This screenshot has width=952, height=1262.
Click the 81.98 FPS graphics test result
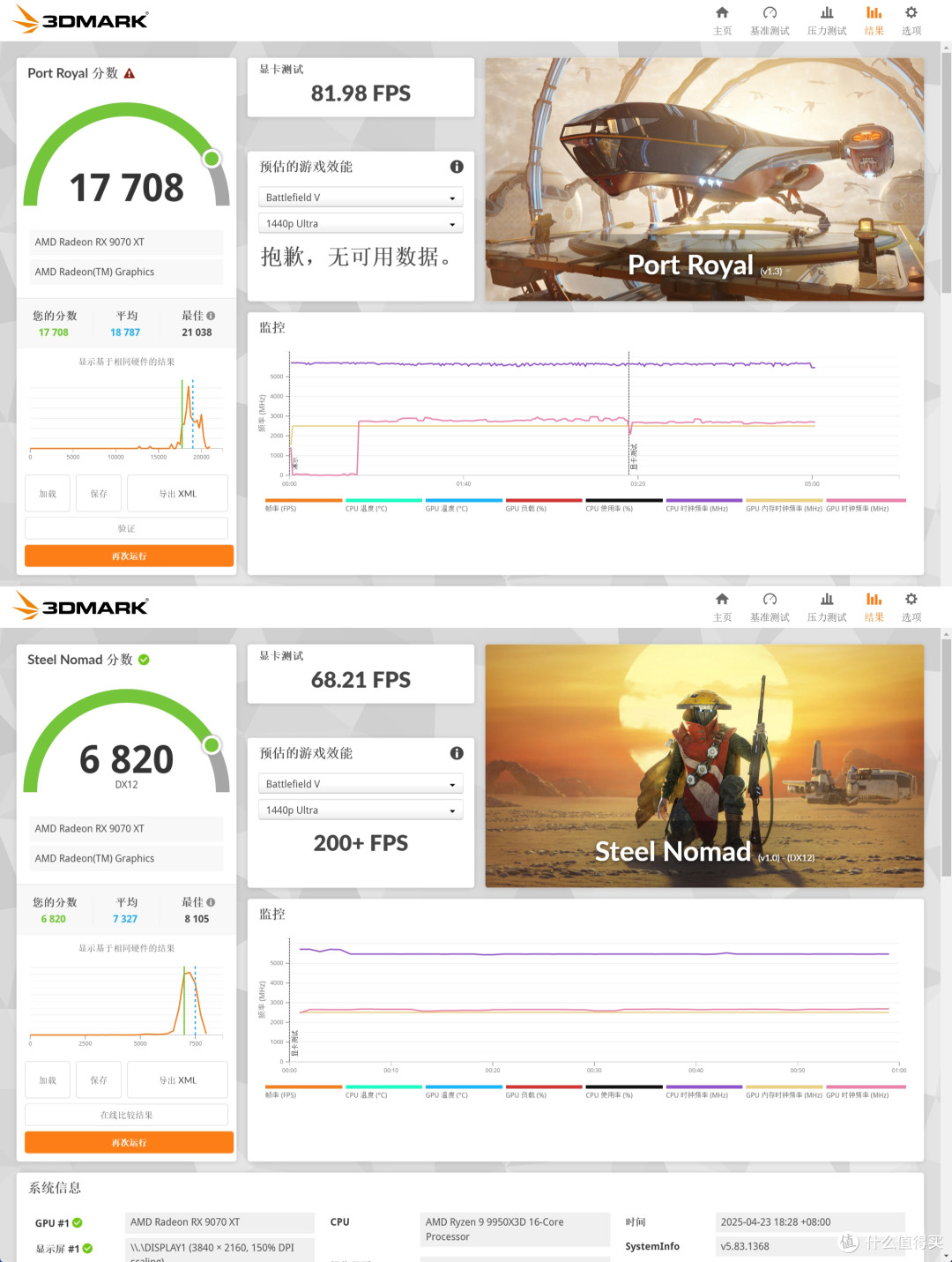(x=361, y=93)
